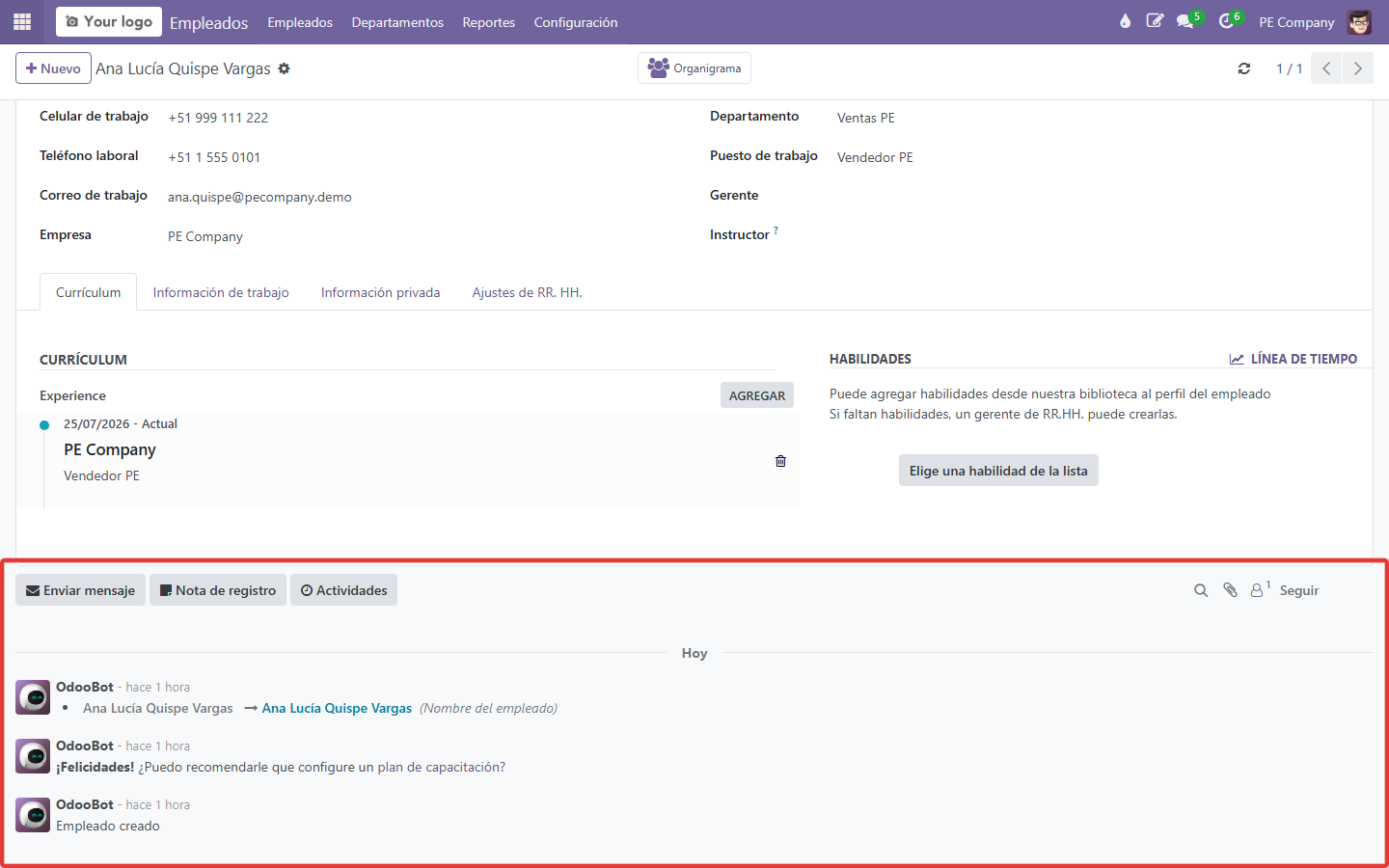Go to the next record arrow
The height and width of the screenshot is (868, 1389).
point(1358,68)
